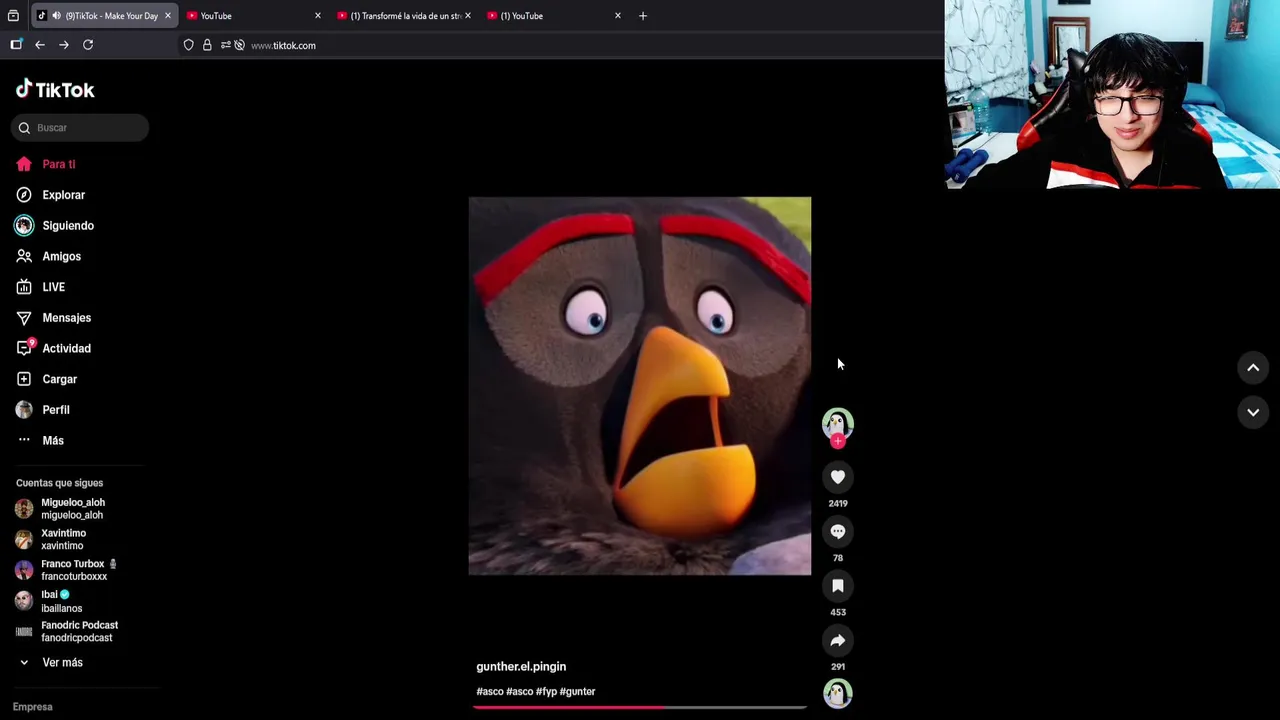The width and height of the screenshot is (1280, 720).
Task: Click the Cargar upload option
Action: click(x=46, y=379)
